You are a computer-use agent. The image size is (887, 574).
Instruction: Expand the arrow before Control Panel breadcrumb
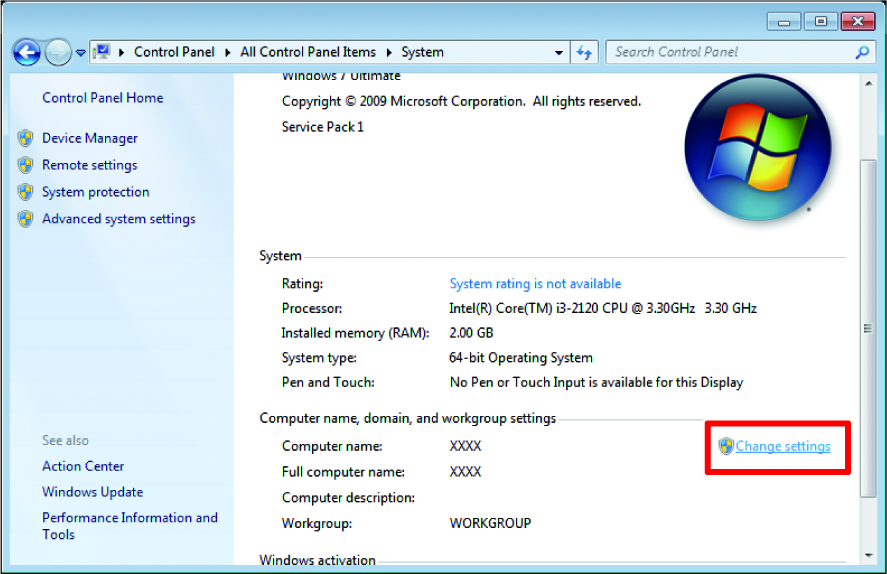pyautogui.click(x=121, y=53)
